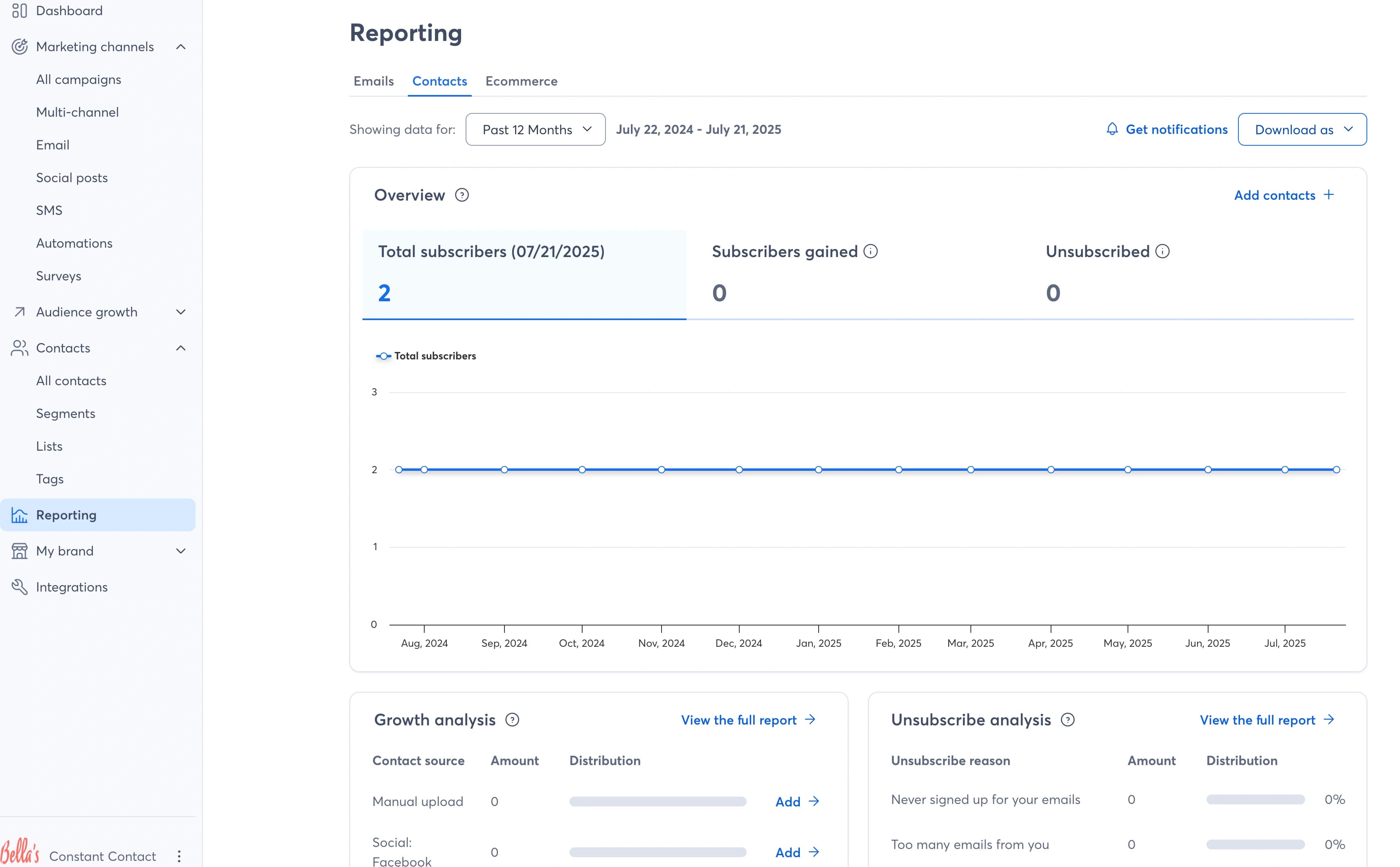
Task: Open Social posts page
Action: pyautogui.click(x=72, y=178)
